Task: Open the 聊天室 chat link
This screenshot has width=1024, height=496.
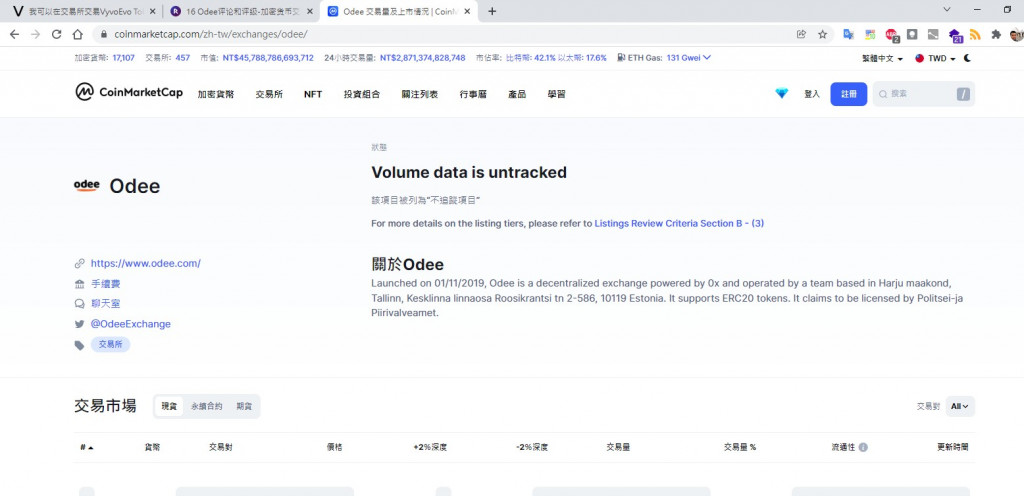Action: pos(105,303)
